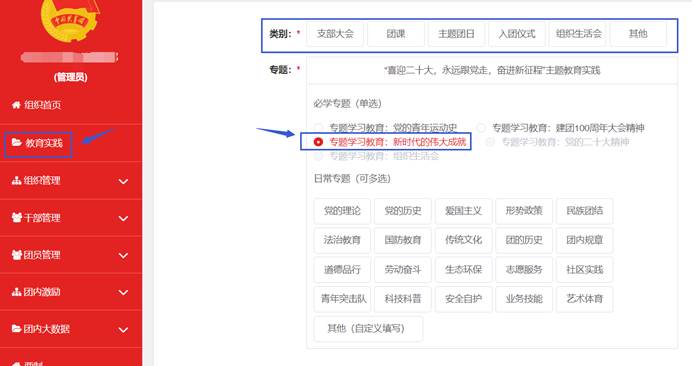Select the 党的理论 daily topic button
This screenshot has height=366, width=692.
pyautogui.click(x=342, y=211)
